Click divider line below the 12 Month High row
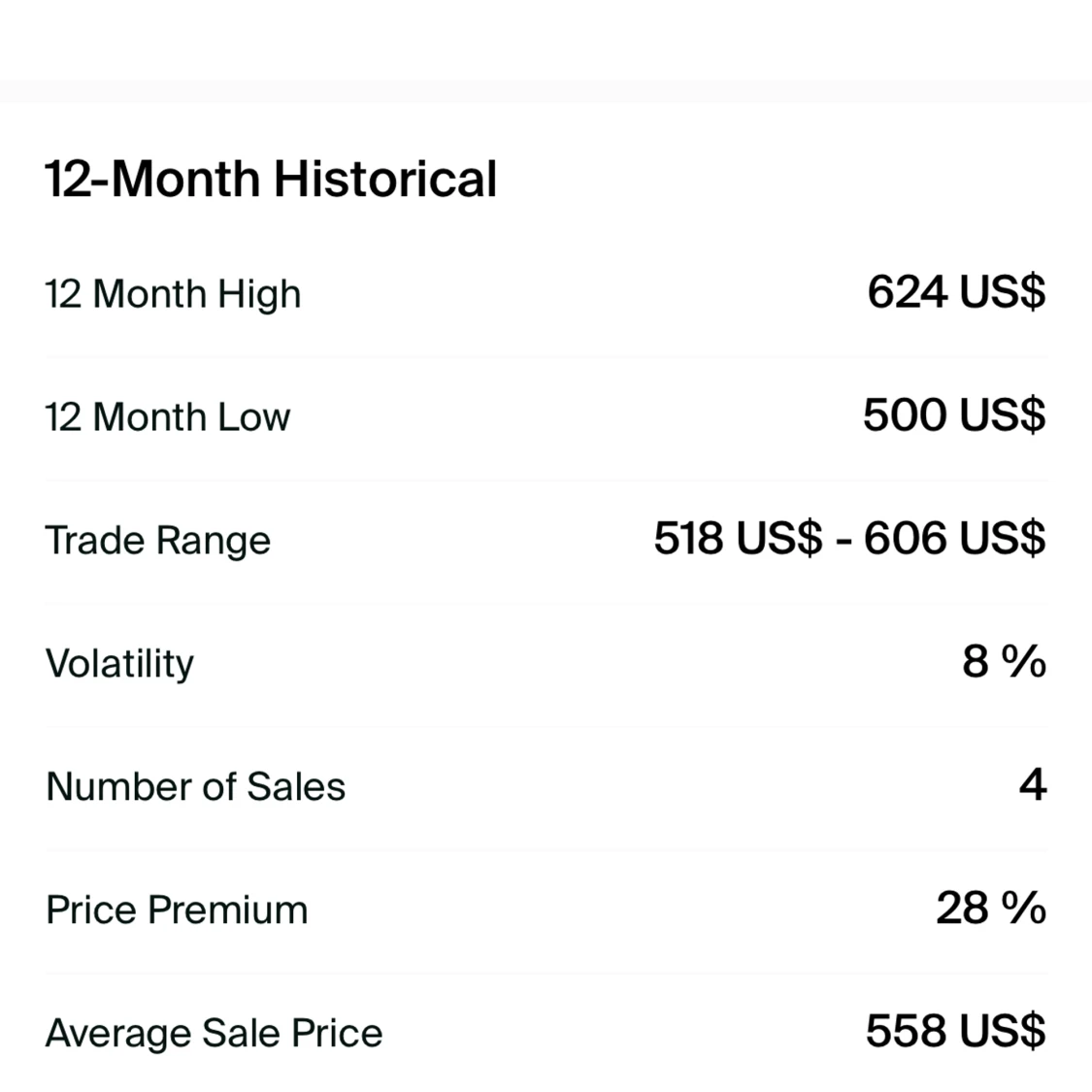Image resolution: width=1092 pixels, height=1092 pixels. pyautogui.click(x=546, y=357)
